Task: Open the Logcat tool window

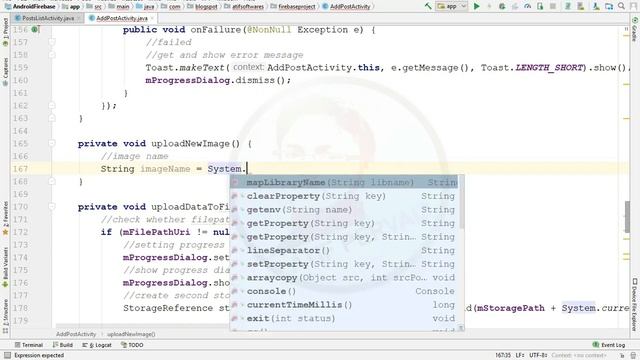Action: 97,345
